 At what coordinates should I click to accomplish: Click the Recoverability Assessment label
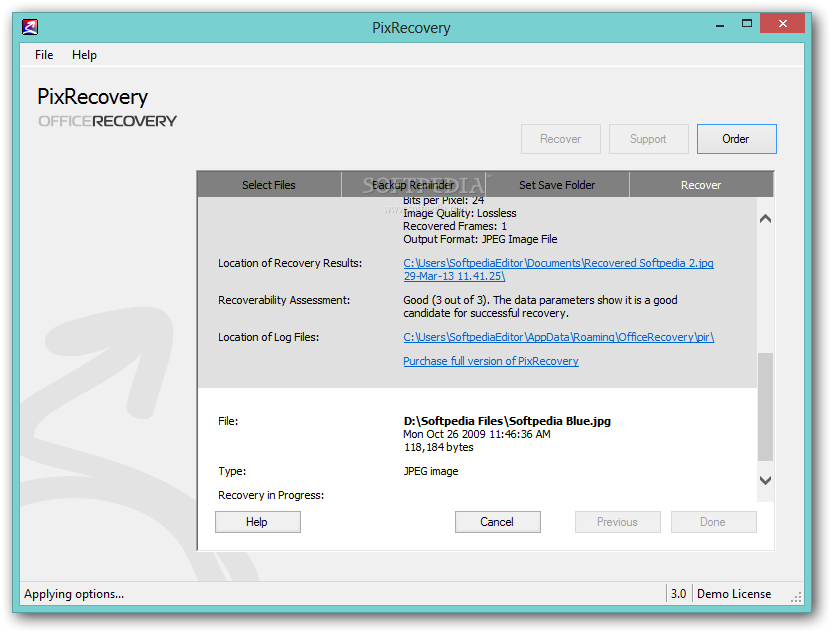[284, 300]
